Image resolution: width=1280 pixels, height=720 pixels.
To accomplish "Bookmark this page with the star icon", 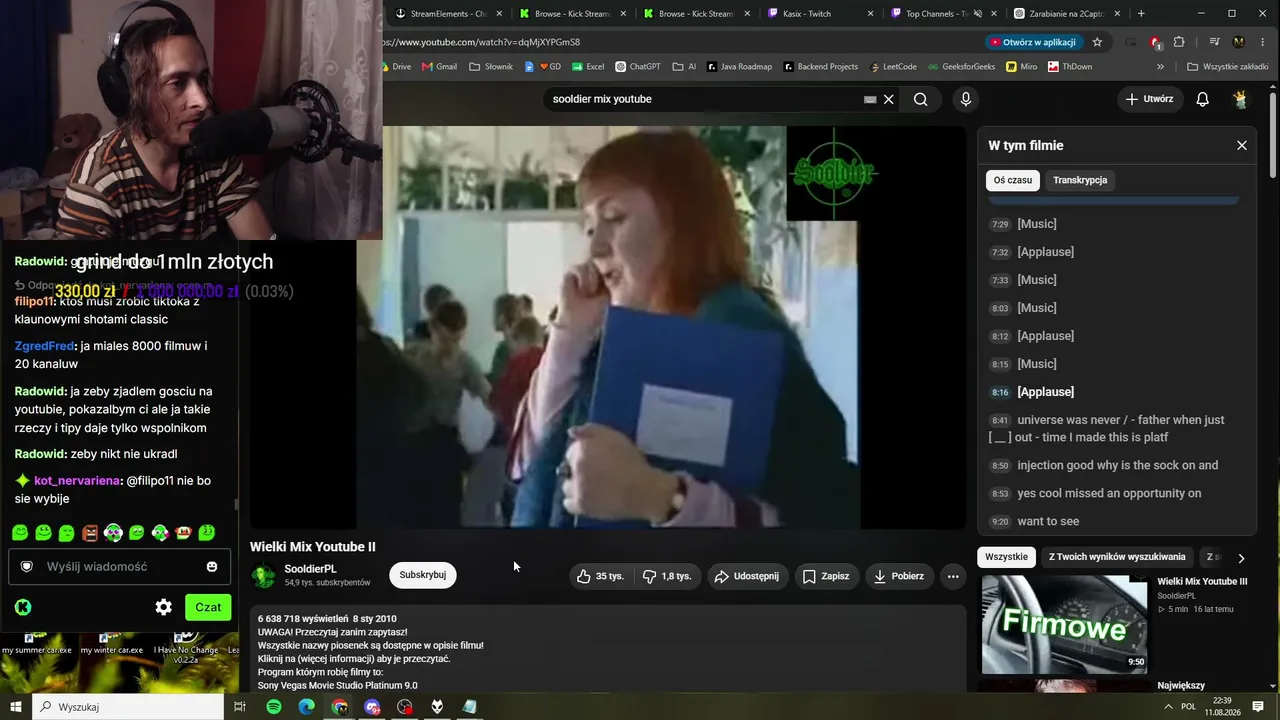I will tap(1097, 42).
